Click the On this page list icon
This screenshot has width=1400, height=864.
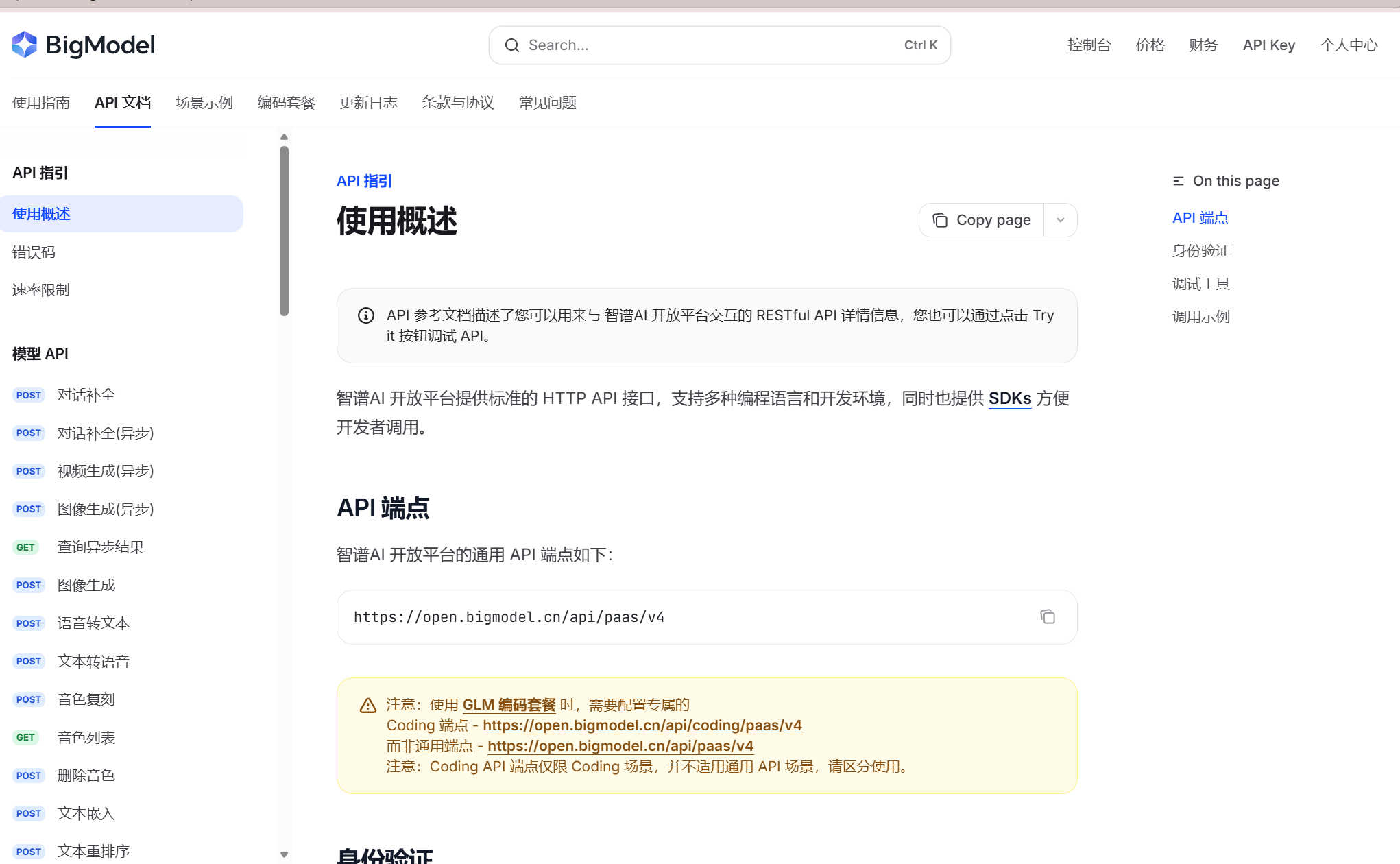1178,181
